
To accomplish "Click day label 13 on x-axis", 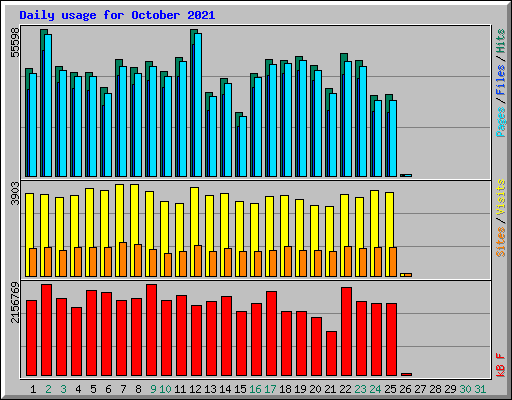I will pos(210,389).
